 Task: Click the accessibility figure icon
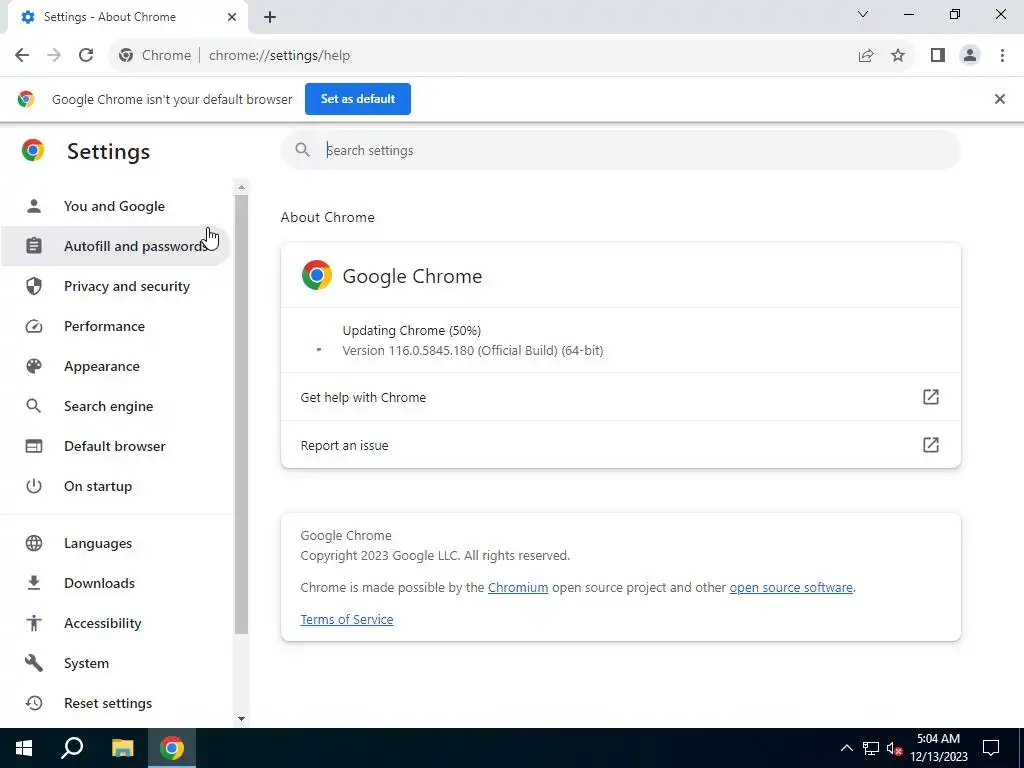(34, 623)
